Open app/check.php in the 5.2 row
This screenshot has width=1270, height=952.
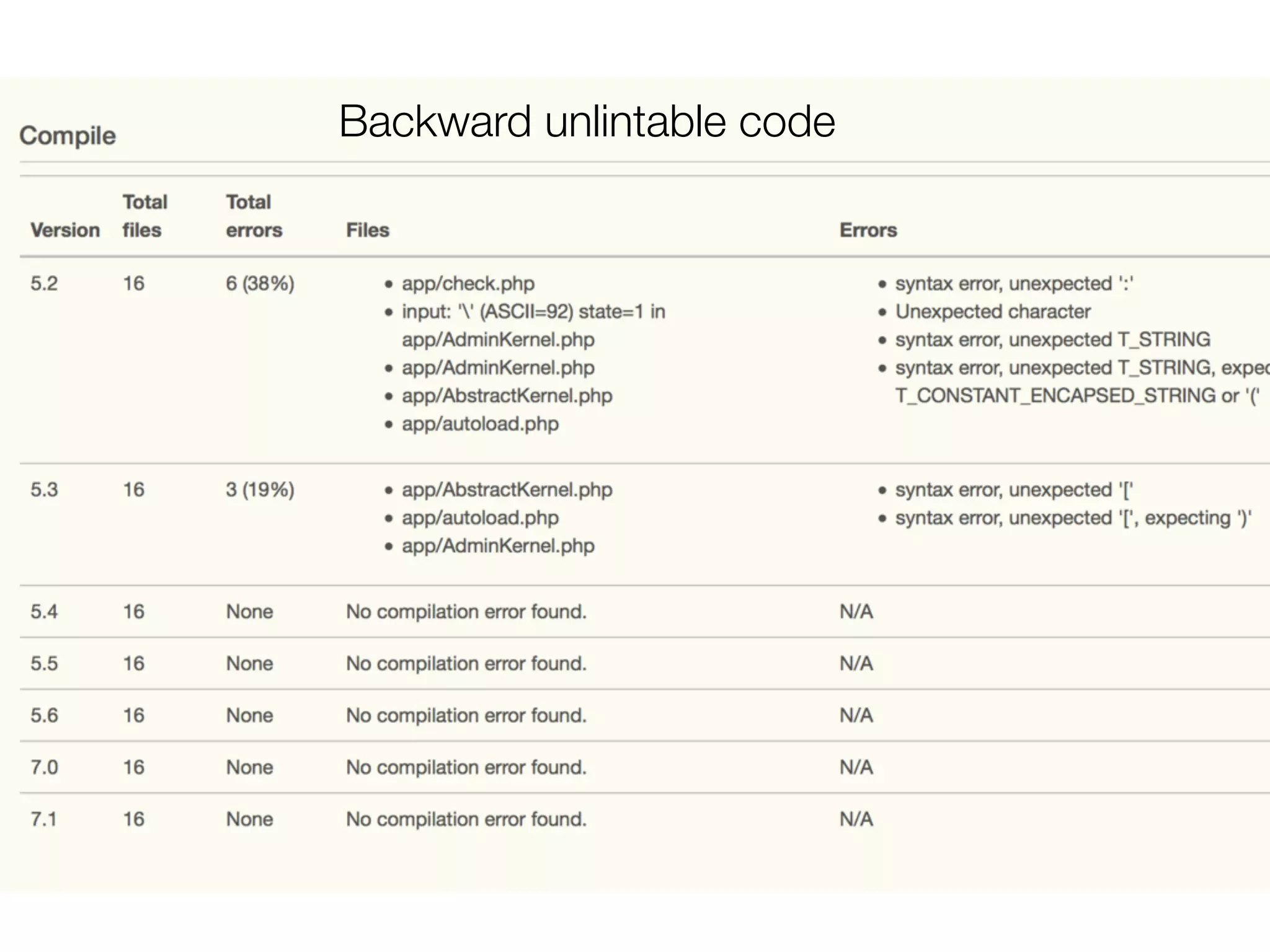coord(468,283)
